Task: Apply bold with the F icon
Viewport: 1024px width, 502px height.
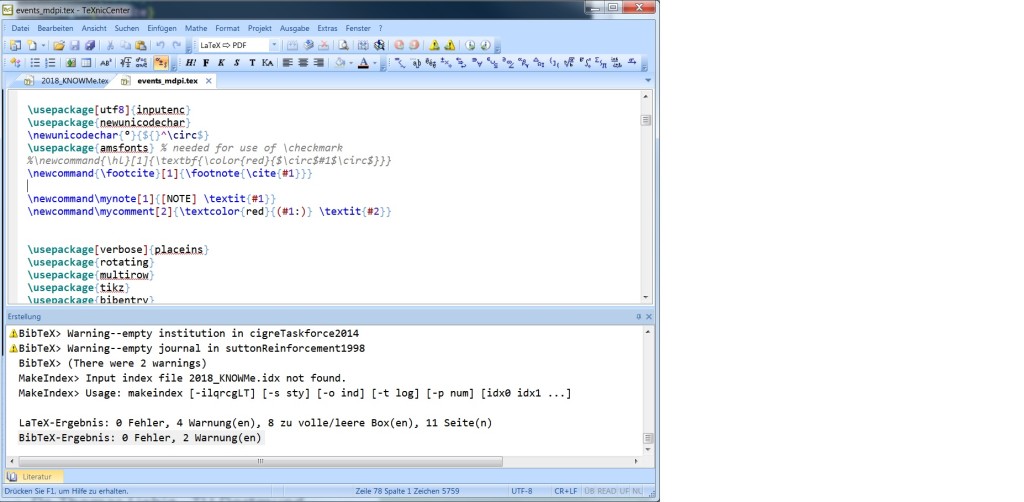Action: 206,63
